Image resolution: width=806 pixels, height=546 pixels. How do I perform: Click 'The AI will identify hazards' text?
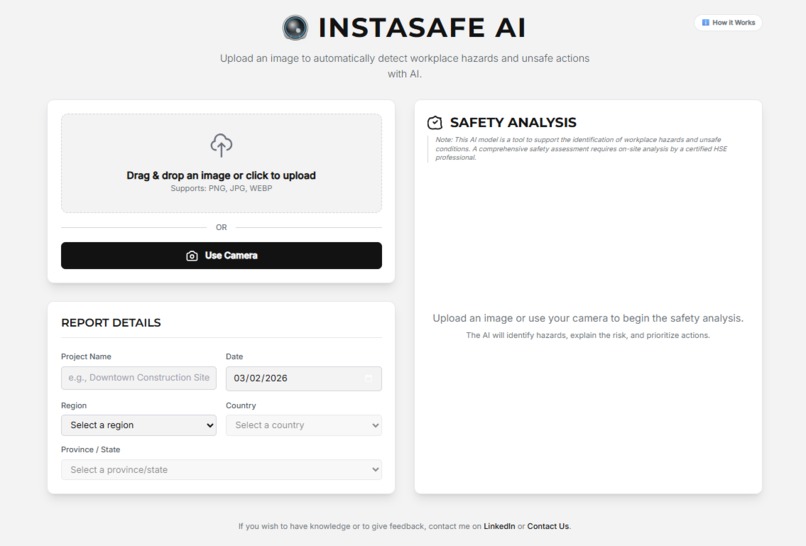point(588,335)
